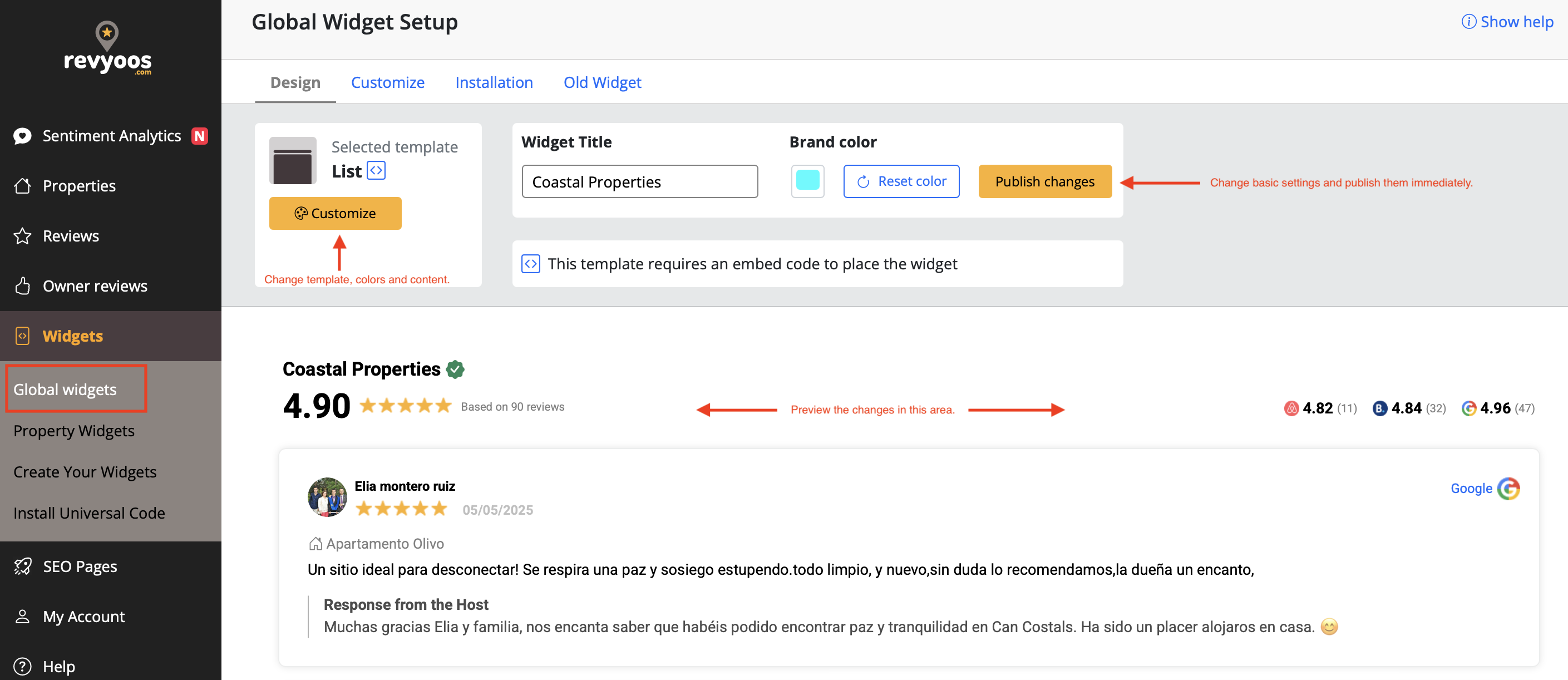Click the Show help link
The height and width of the screenshot is (680, 1568).
coord(1507,22)
